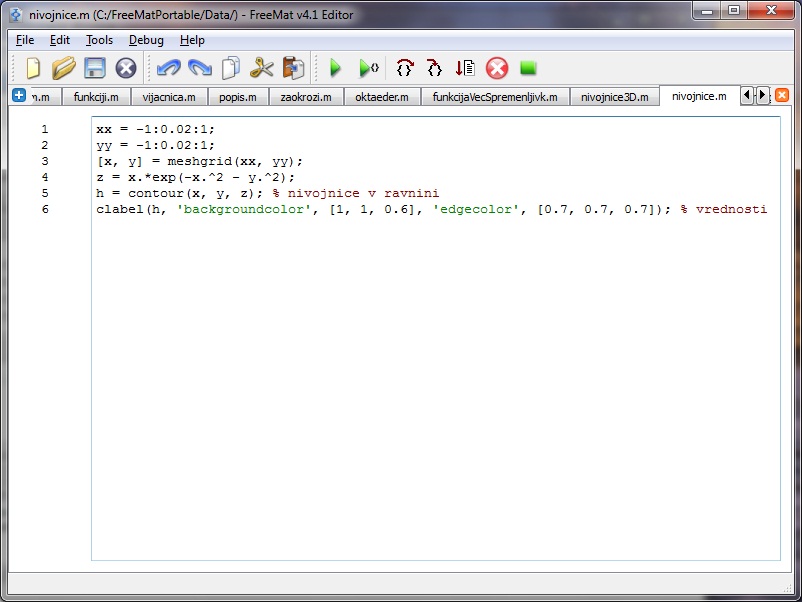Close the current tab with orange X
802x602 pixels.
coord(782,95)
